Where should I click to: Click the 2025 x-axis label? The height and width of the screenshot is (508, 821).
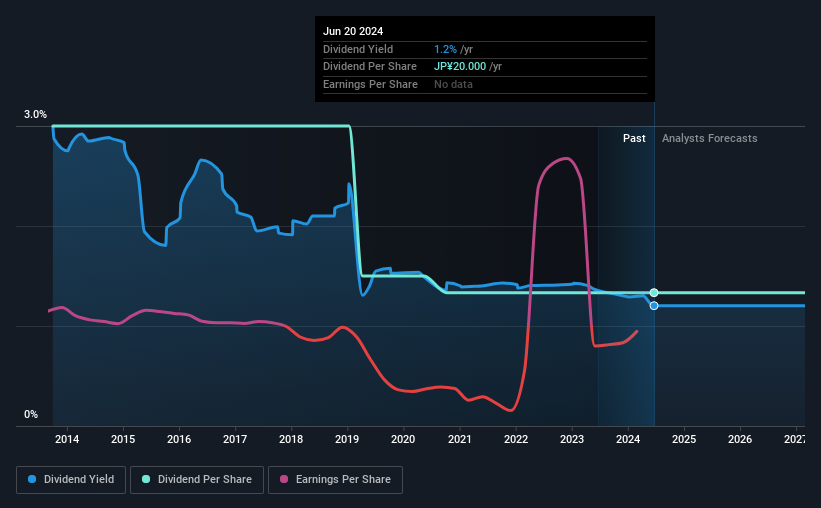684,439
